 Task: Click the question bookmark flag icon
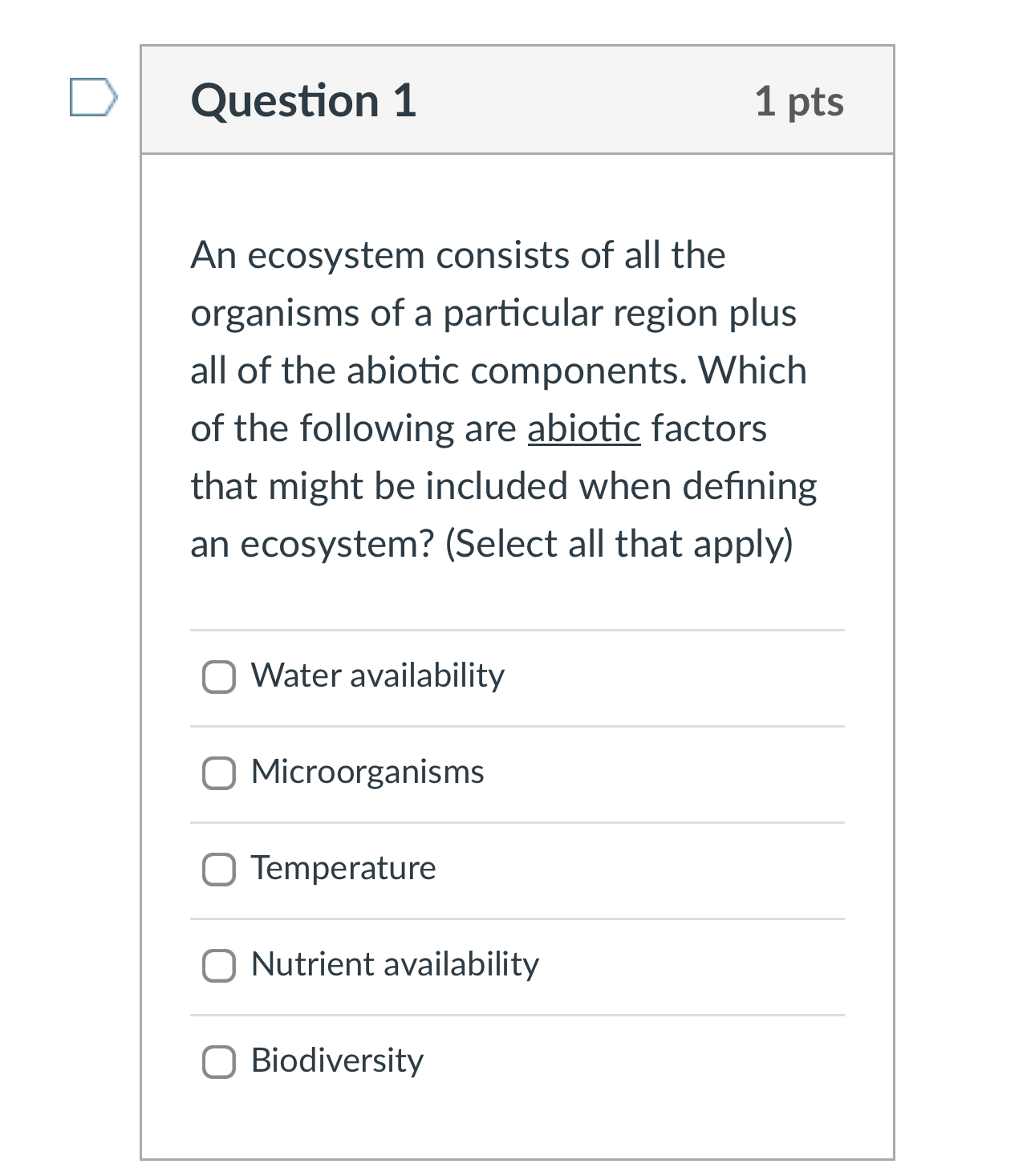92,98
